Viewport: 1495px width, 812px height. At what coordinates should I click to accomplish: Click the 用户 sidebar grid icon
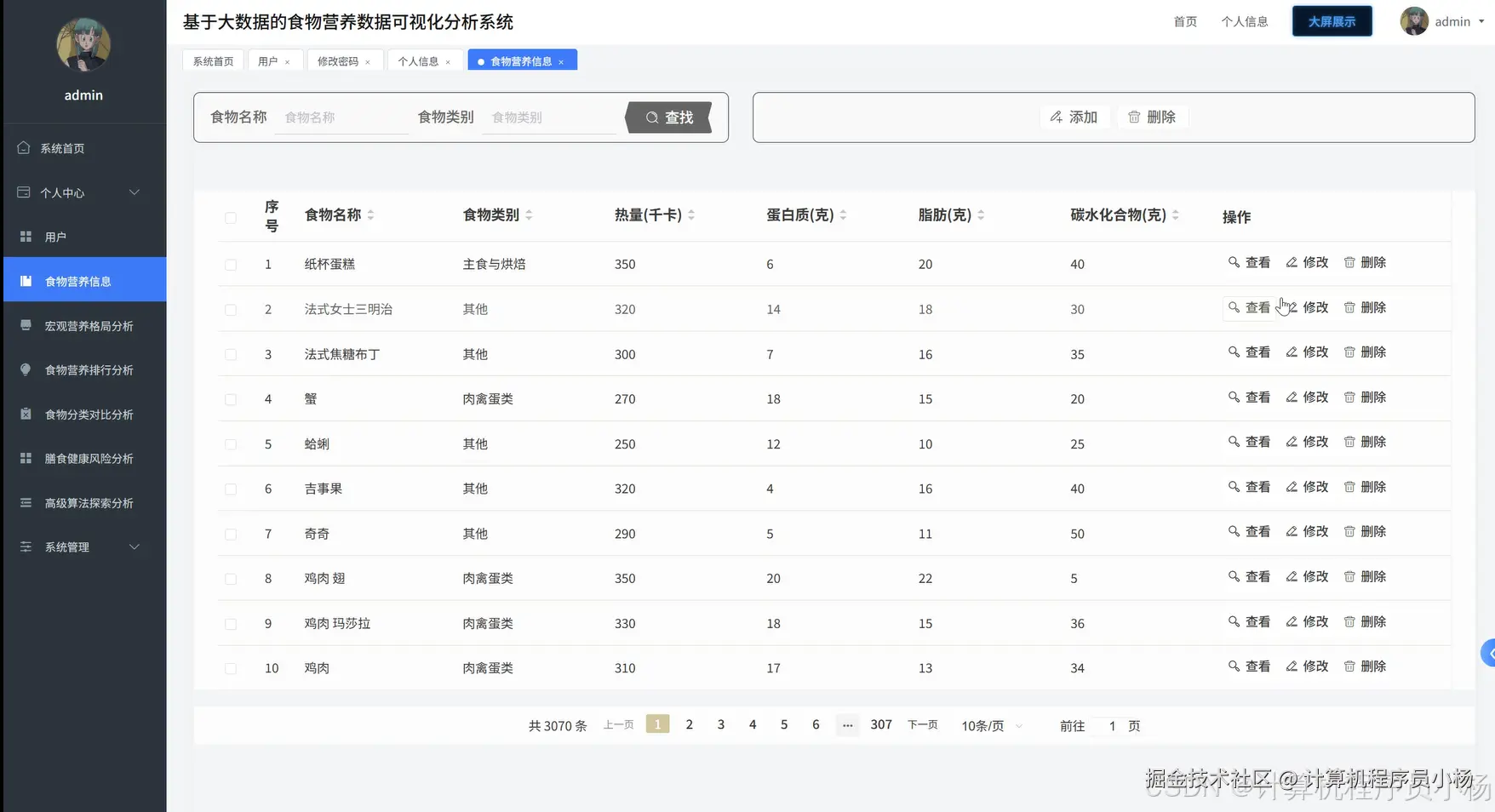pos(26,237)
